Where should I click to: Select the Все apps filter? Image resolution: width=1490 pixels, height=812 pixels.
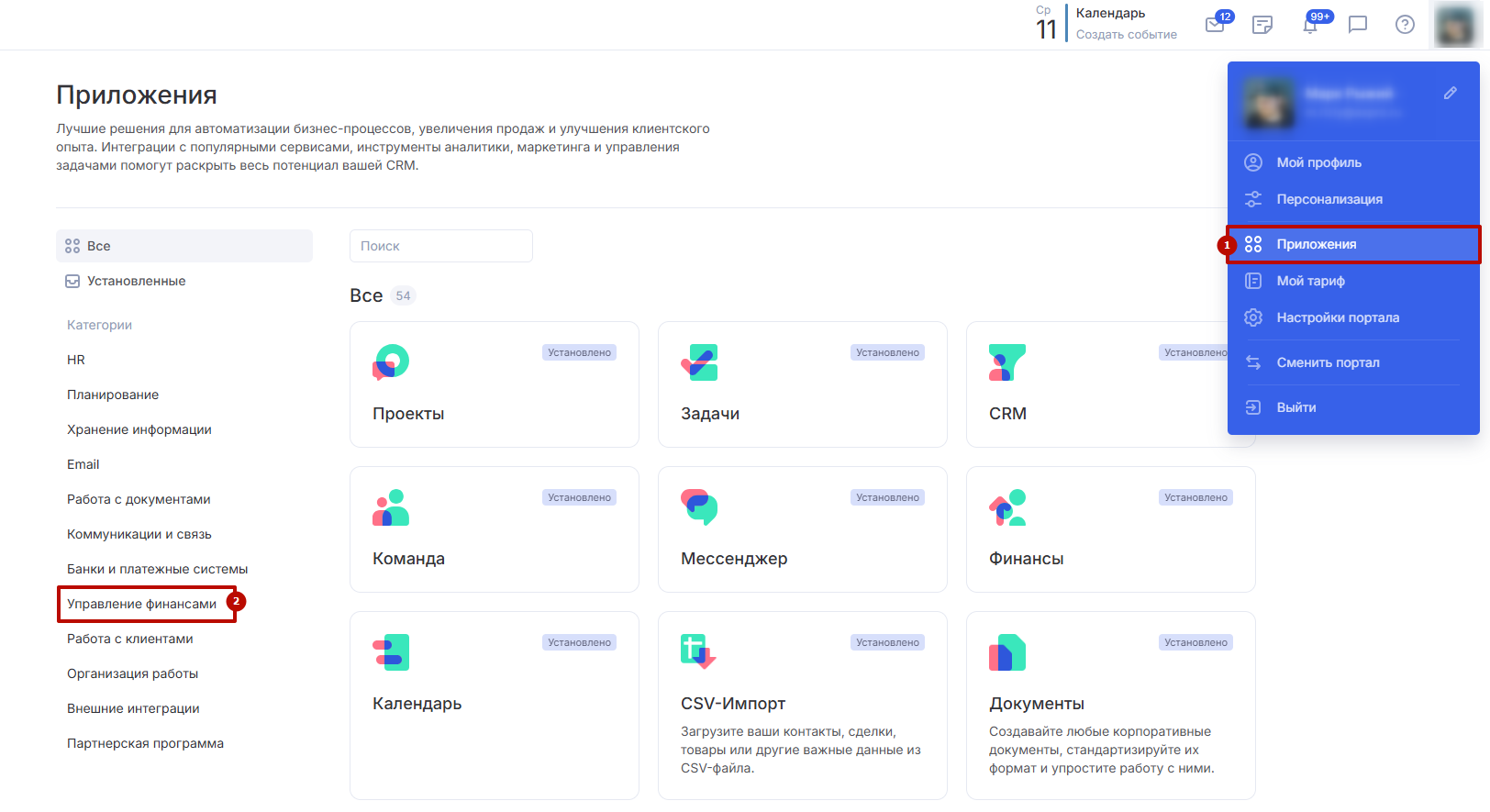pyautogui.click(x=99, y=246)
